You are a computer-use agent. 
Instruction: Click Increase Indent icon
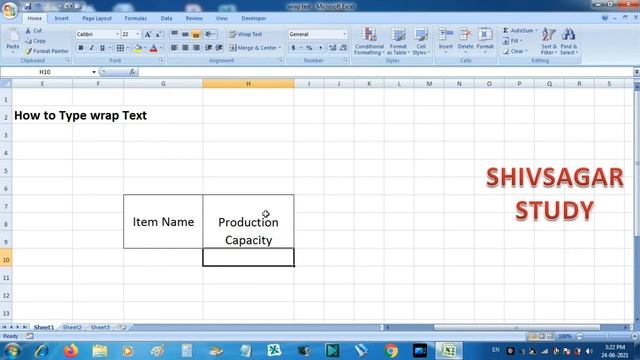coord(219,48)
